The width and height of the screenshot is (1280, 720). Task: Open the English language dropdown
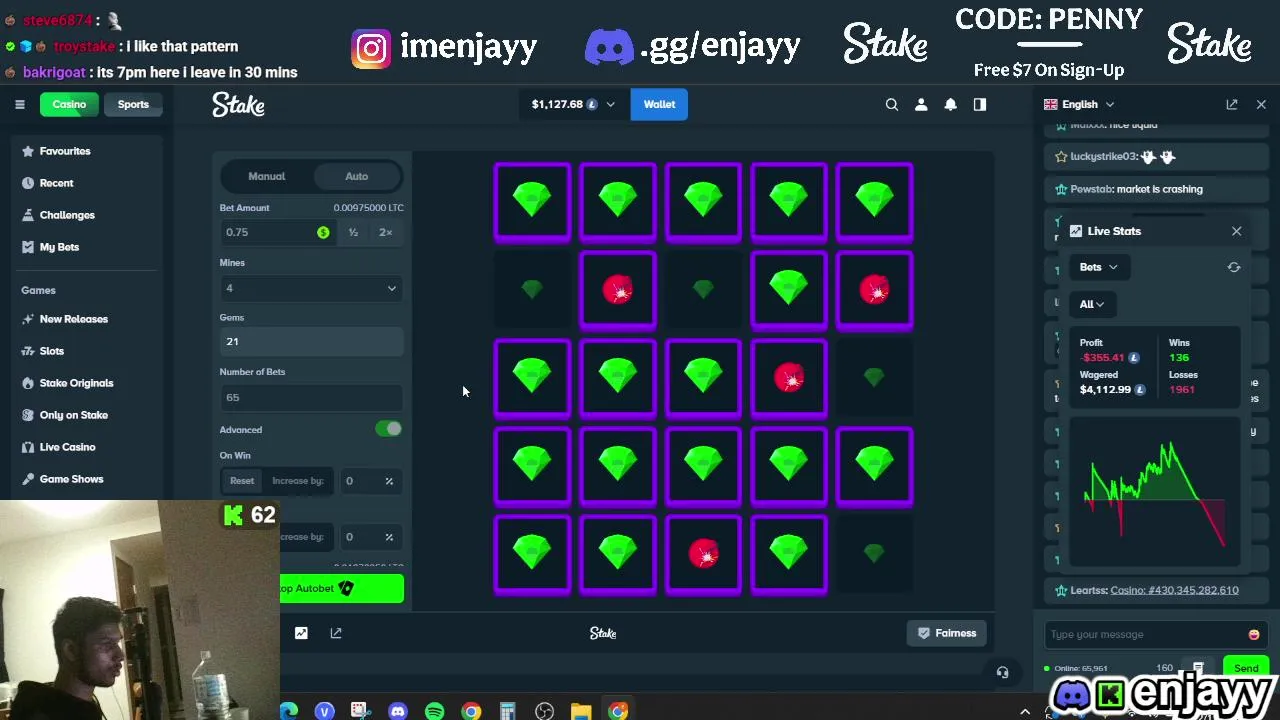coord(1079,104)
